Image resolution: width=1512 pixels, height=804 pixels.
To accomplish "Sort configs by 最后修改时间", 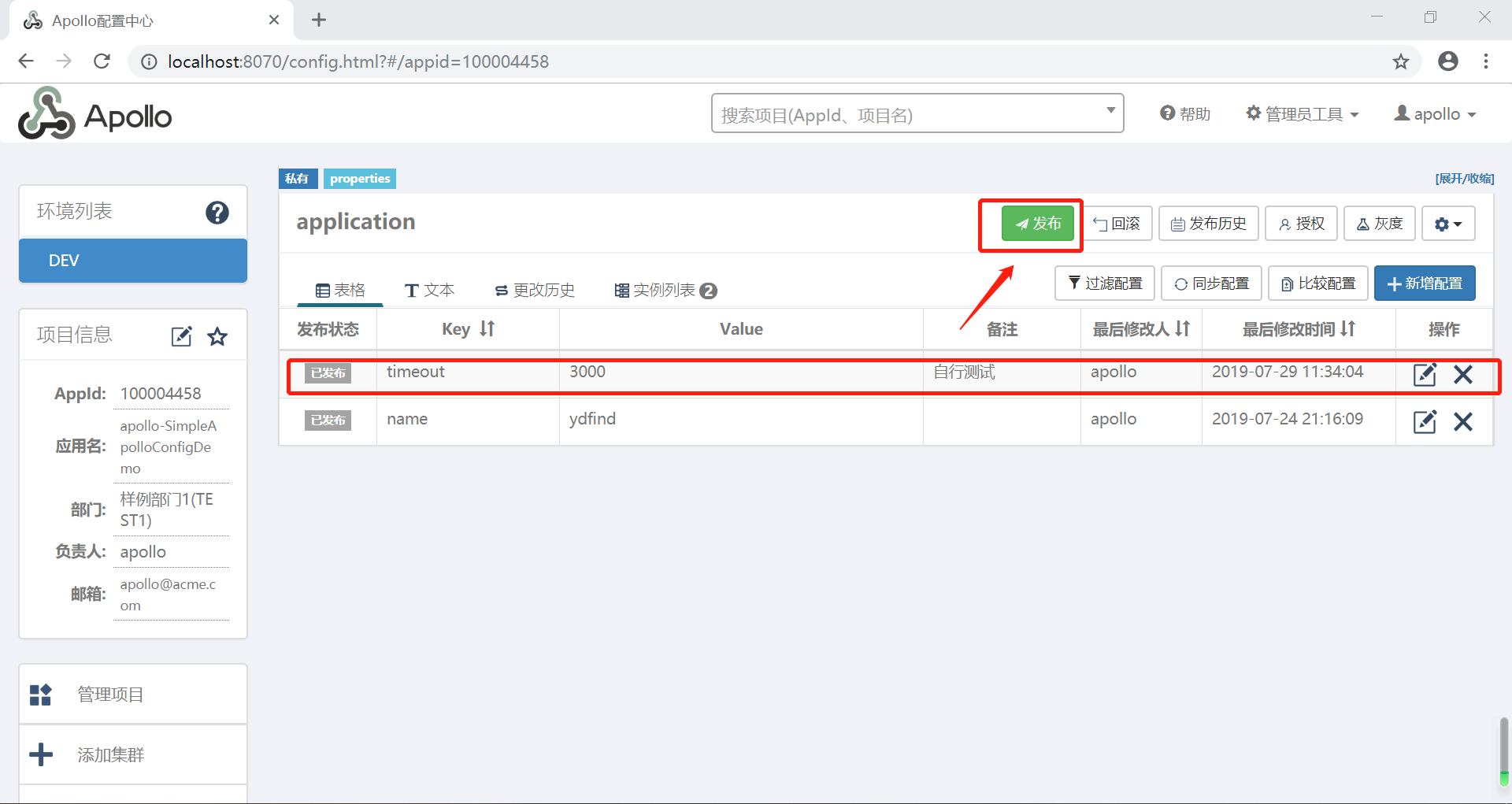I will [x=1297, y=328].
